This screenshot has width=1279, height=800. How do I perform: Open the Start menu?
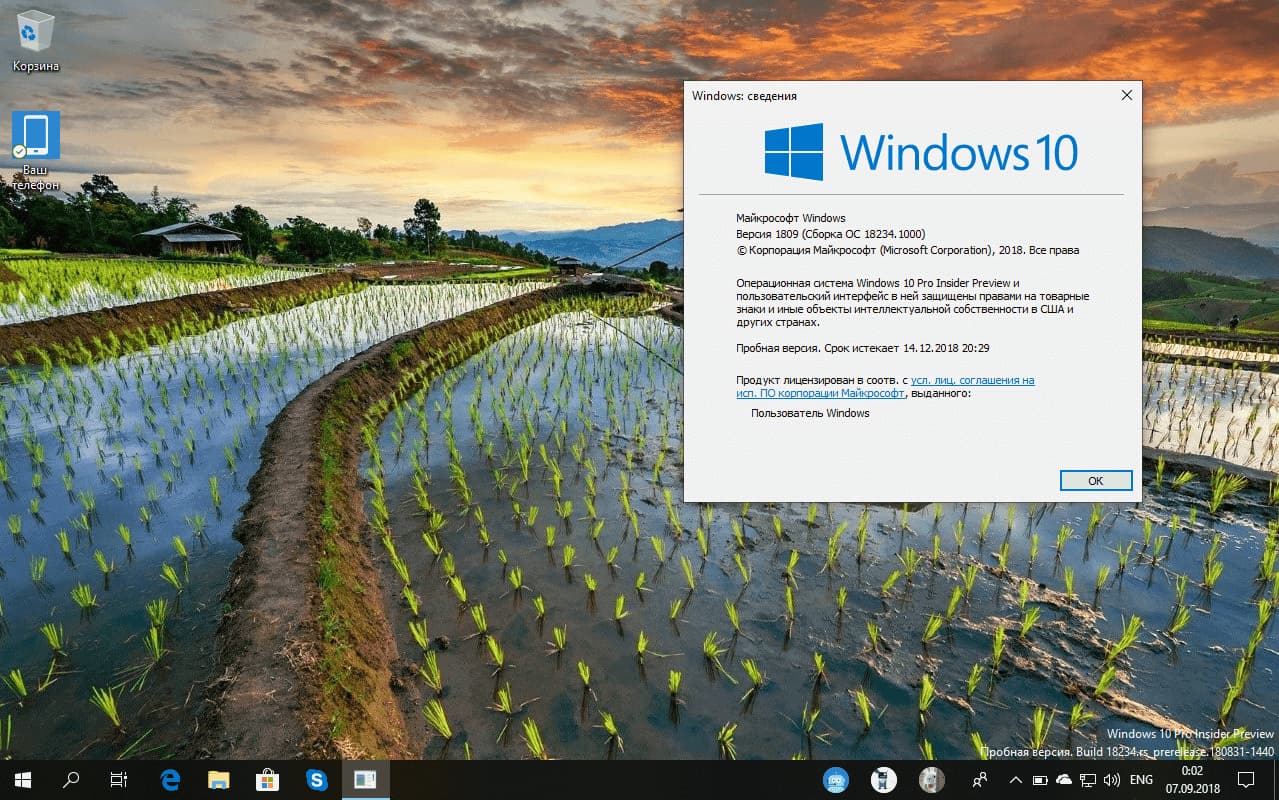click(20, 779)
